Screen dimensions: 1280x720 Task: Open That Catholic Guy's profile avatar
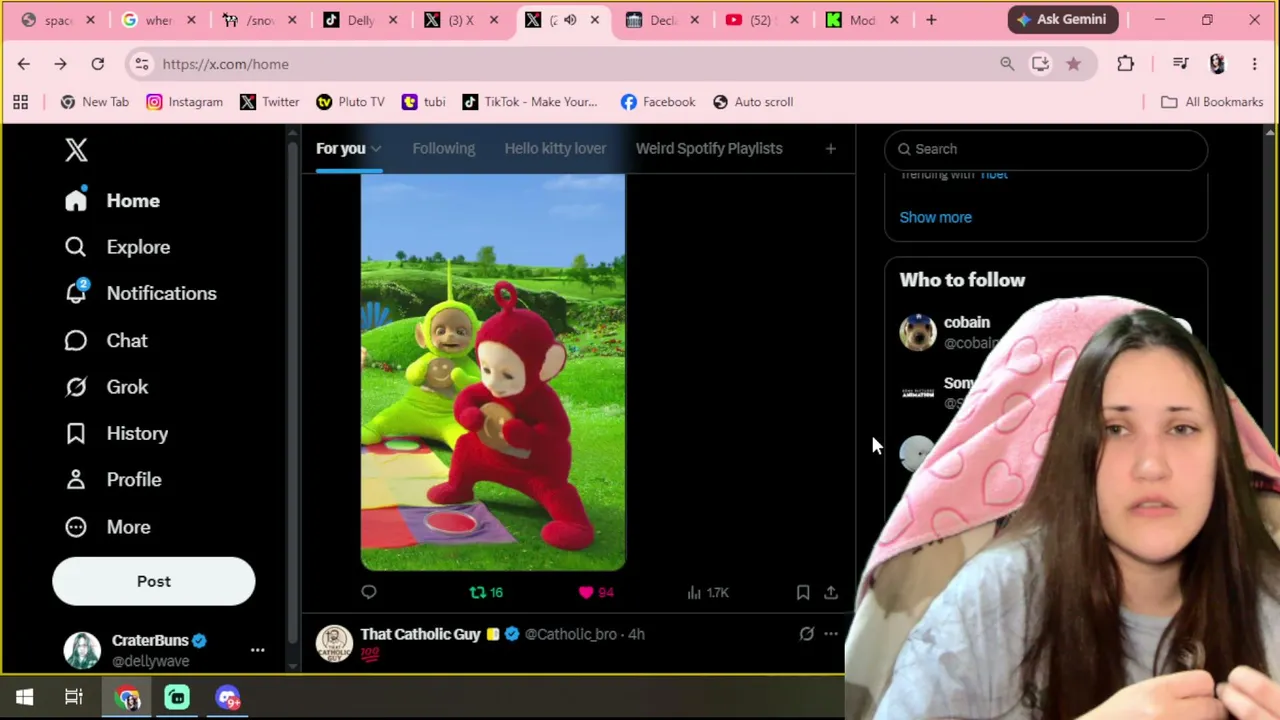pos(334,643)
